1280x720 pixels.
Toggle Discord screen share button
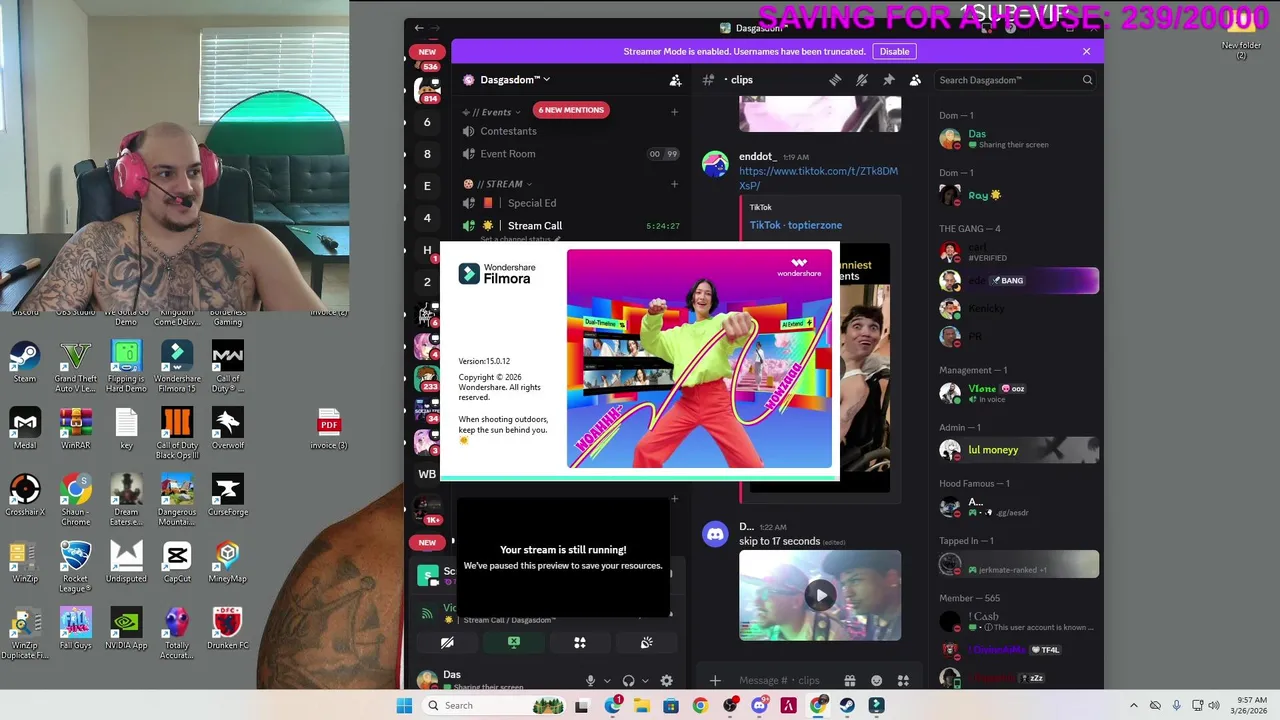[513, 643]
